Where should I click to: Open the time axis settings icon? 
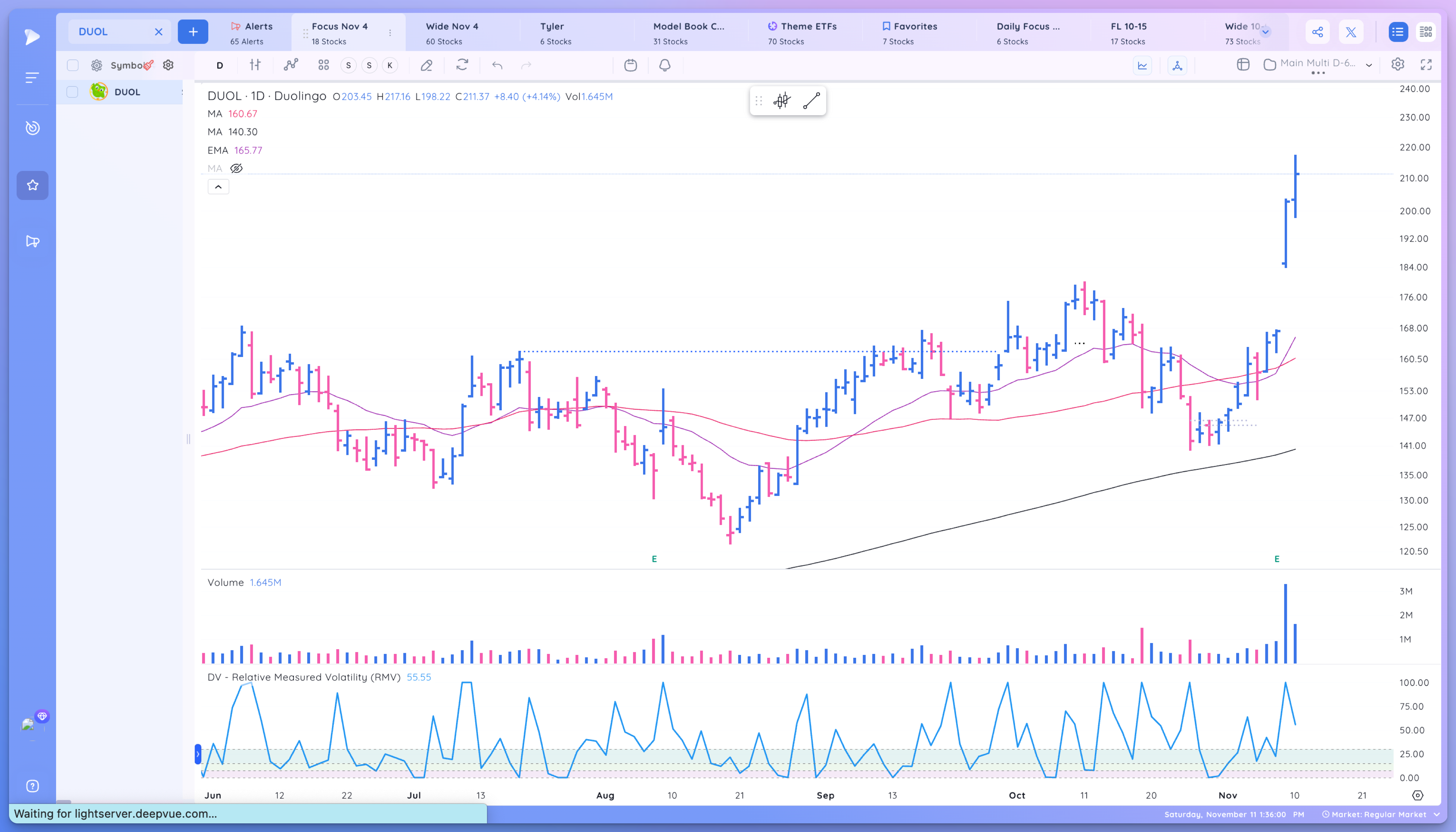tap(1418, 795)
